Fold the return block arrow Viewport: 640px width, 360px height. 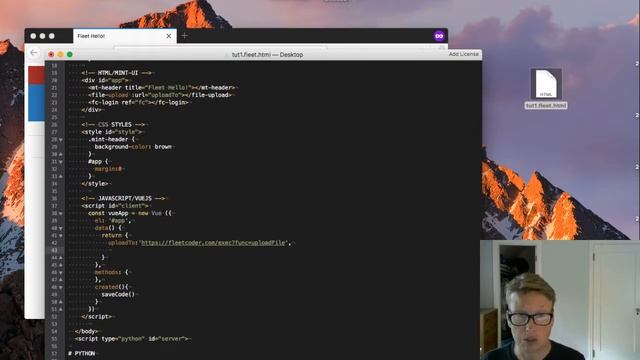61,236
